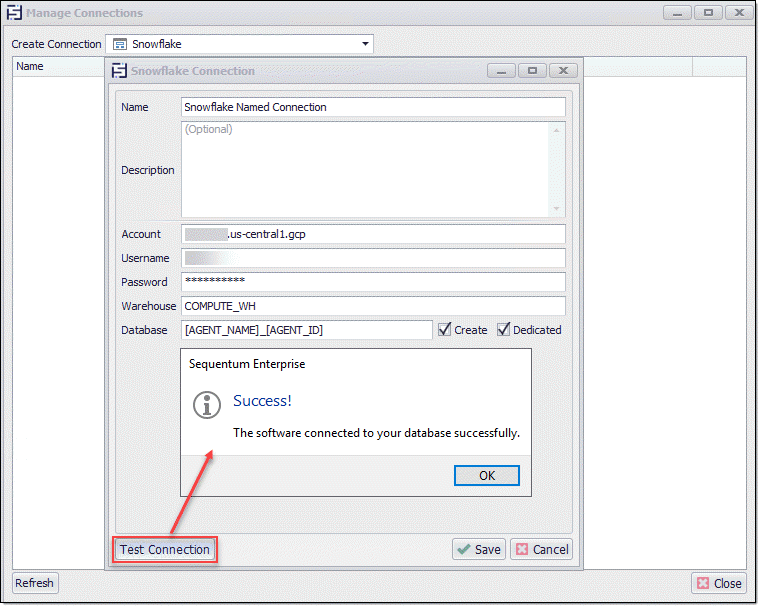Click the Test Connection button

tap(165, 549)
